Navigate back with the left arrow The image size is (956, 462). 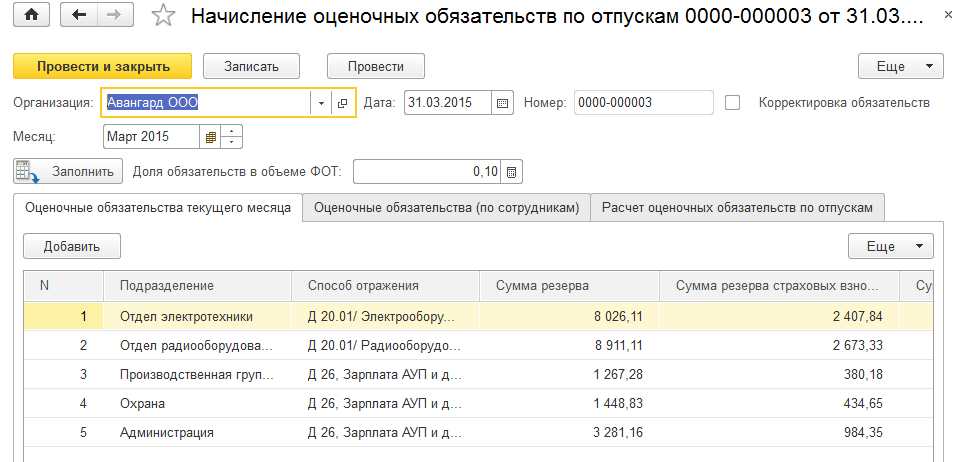coord(80,16)
